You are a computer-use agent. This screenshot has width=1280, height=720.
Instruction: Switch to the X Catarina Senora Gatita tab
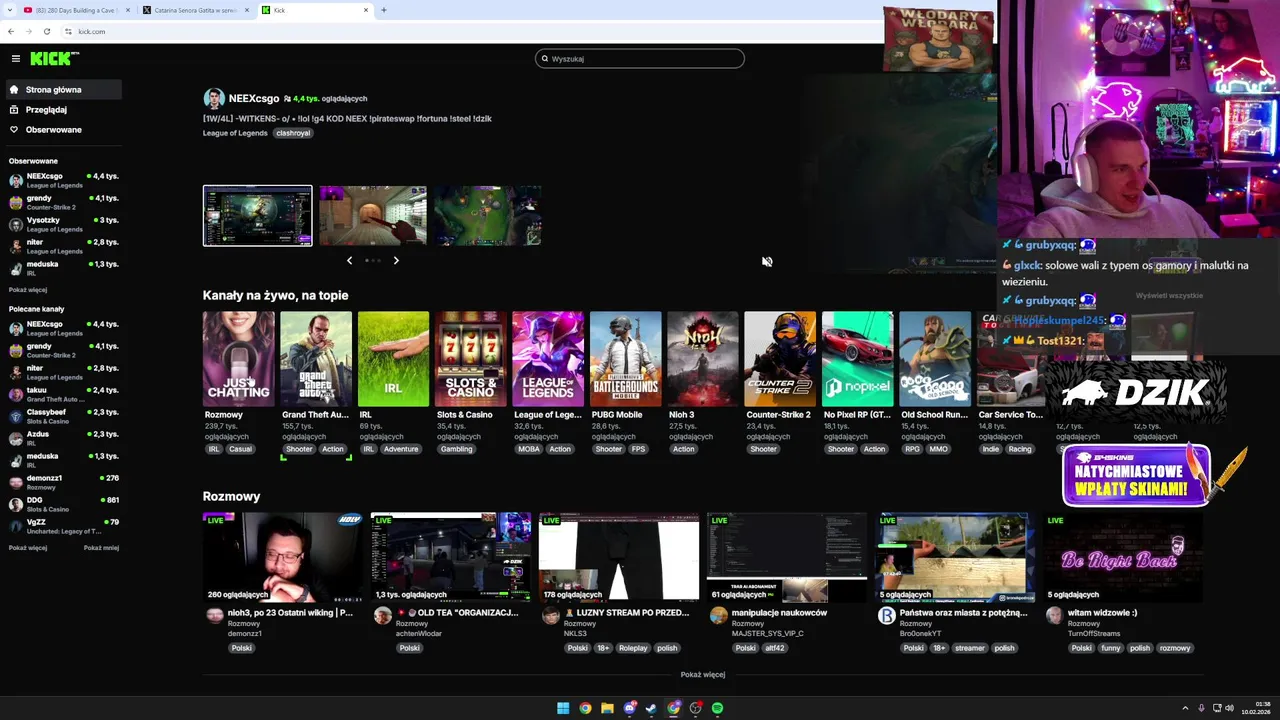196,10
